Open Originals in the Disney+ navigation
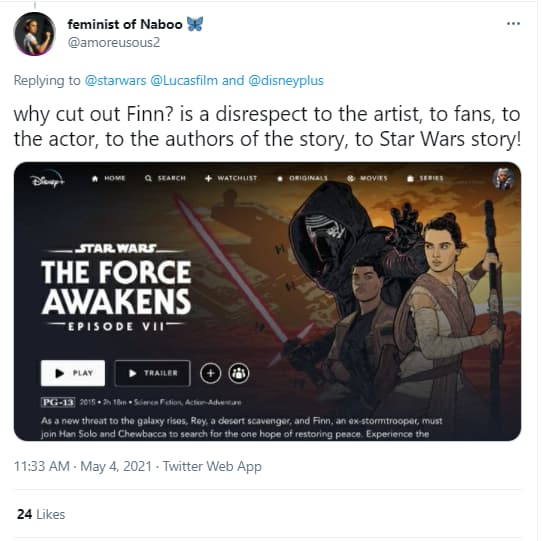This screenshot has width=542, height=541. [x=302, y=178]
